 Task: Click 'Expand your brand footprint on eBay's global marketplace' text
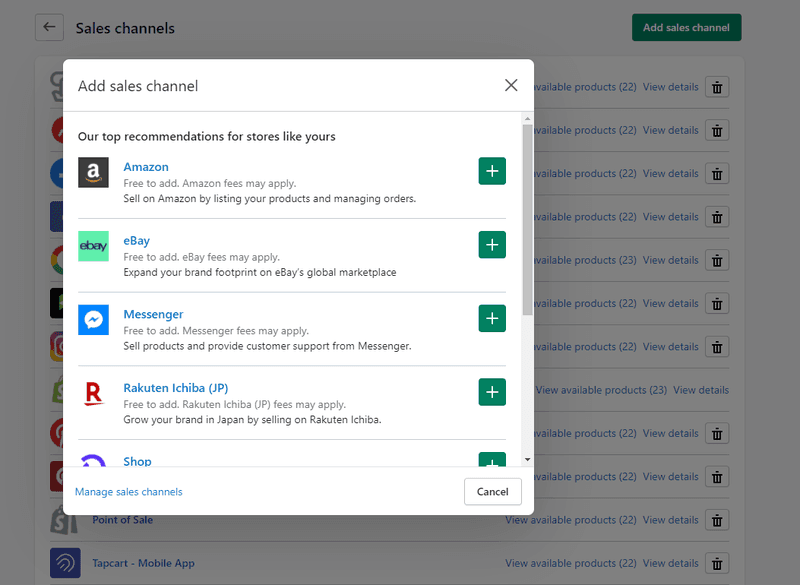[x=260, y=272]
